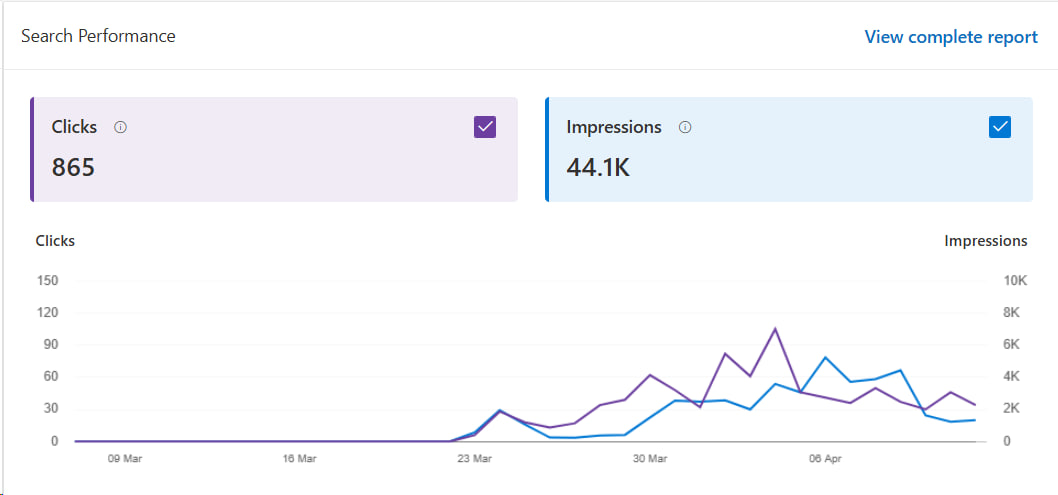
Task: Click the 23 Mar date label
Action: click(x=475, y=459)
